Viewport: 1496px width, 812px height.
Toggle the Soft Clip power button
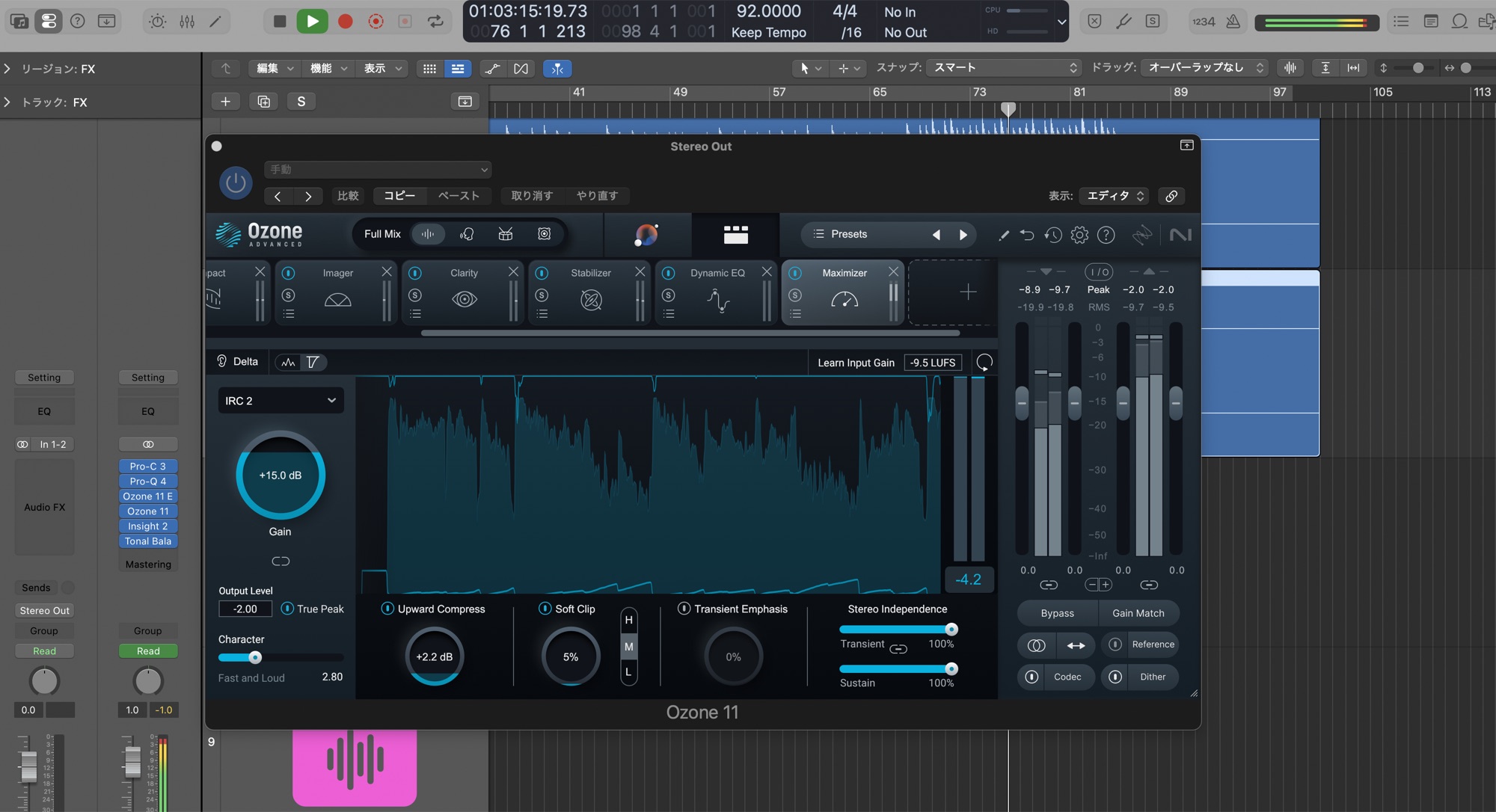pyautogui.click(x=545, y=609)
